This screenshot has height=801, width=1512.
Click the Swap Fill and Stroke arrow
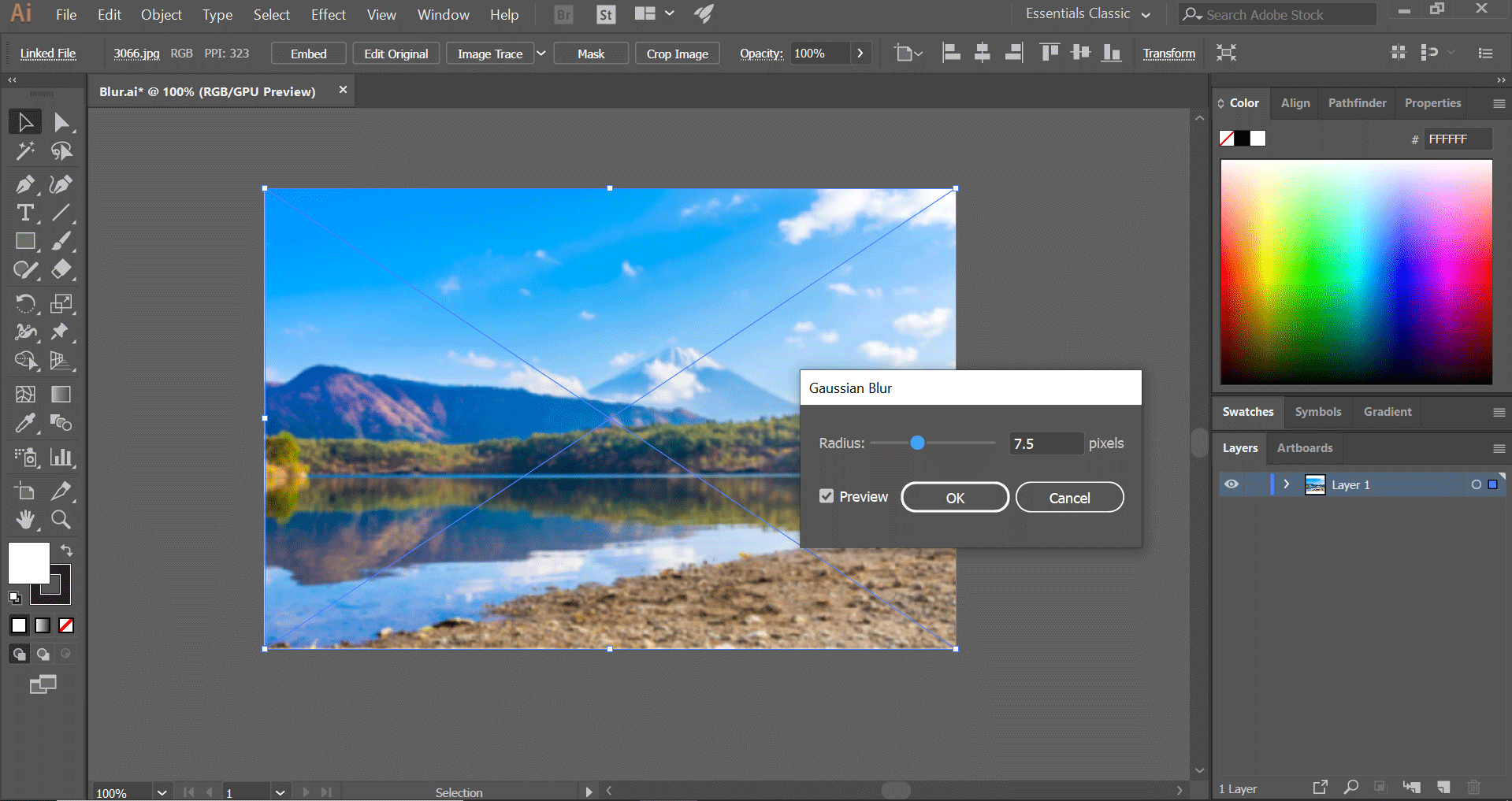click(67, 551)
